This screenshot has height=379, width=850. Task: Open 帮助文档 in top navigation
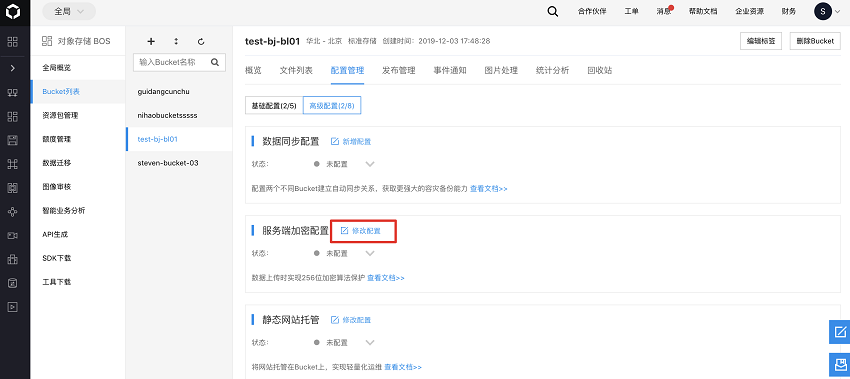click(703, 11)
